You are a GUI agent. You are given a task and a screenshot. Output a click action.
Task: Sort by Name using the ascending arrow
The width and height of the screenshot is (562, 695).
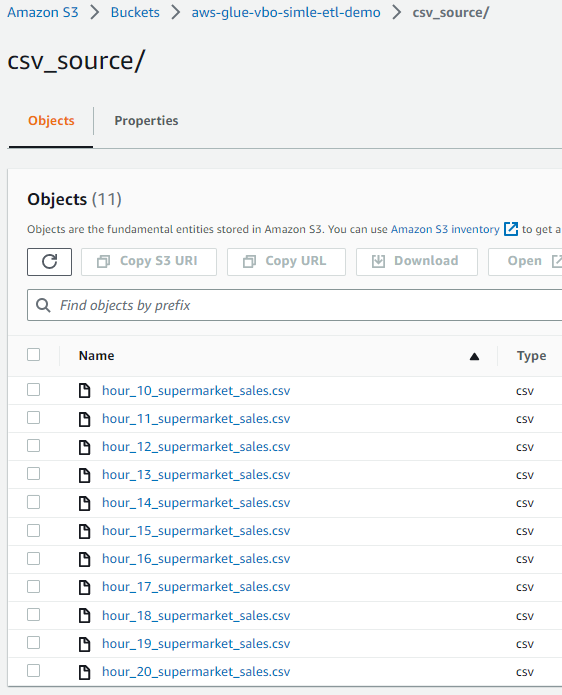(x=474, y=356)
